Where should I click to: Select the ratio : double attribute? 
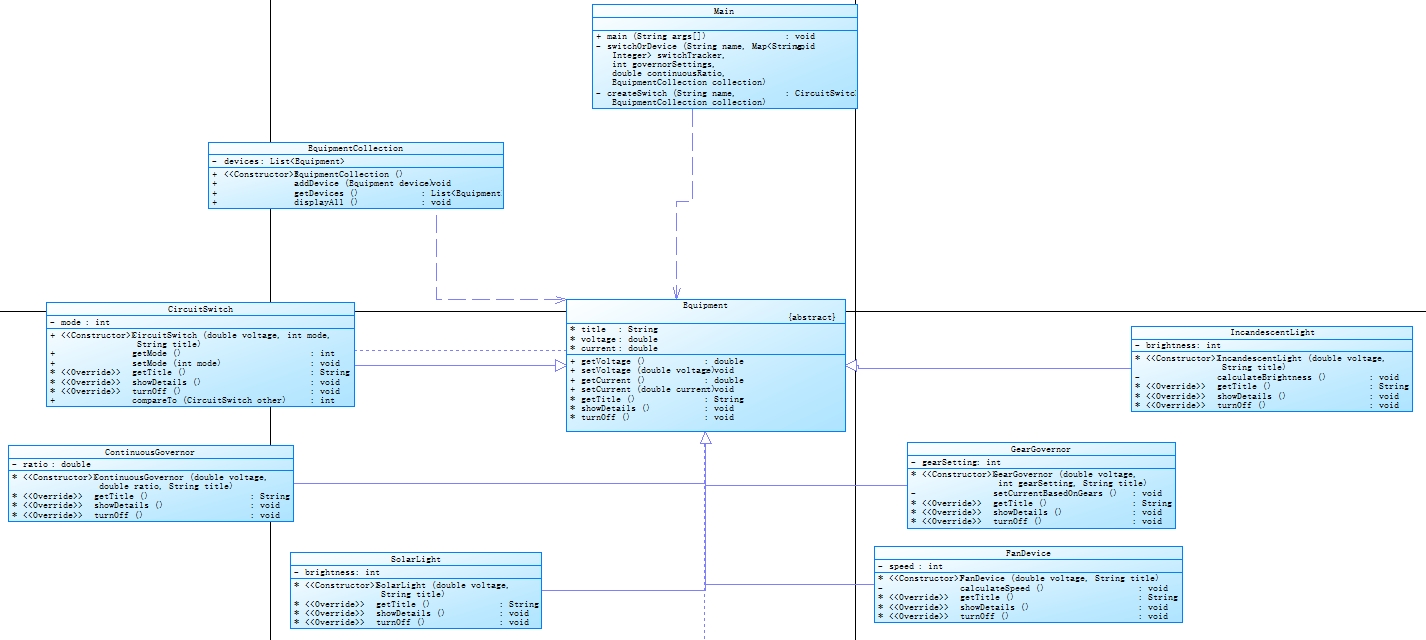point(51,464)
